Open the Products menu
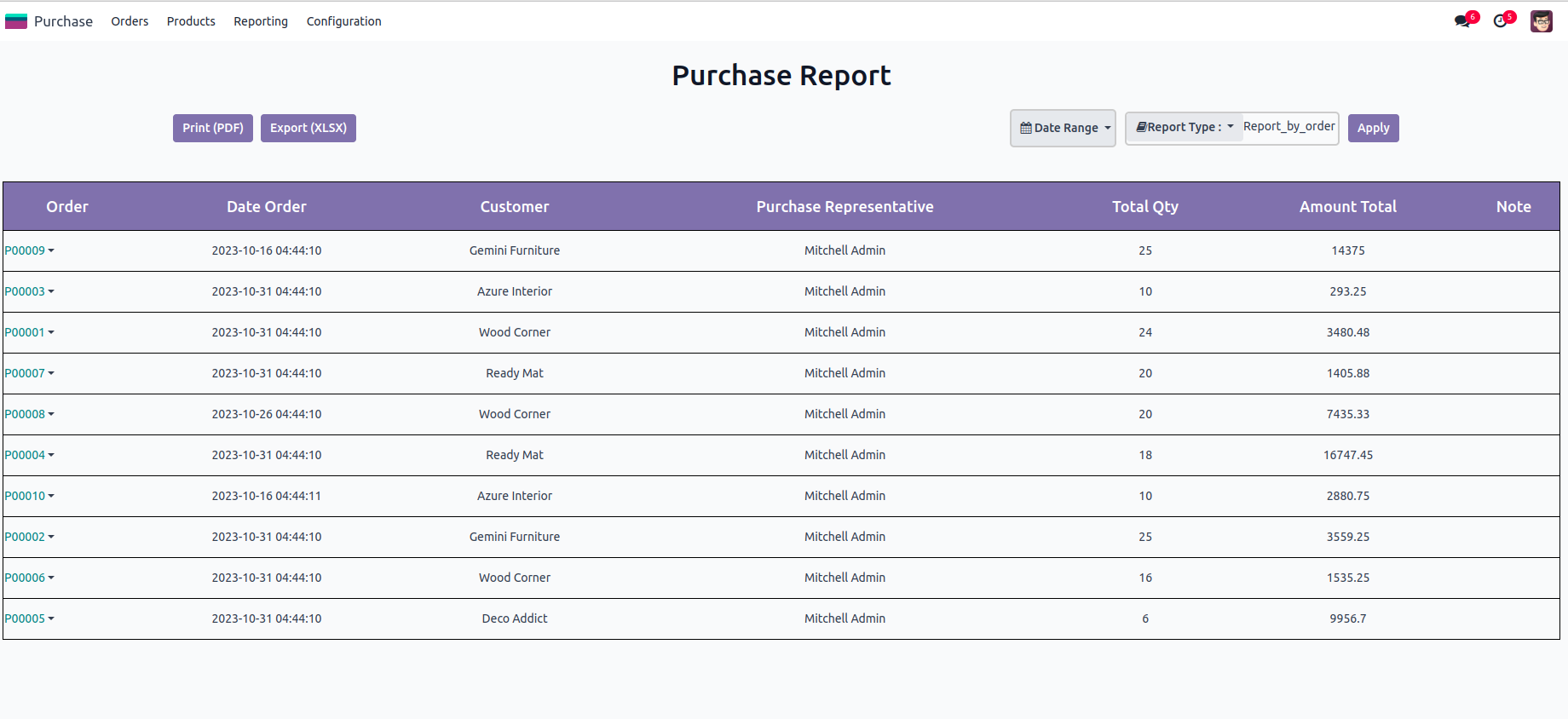The image size is (1568, 719). pyautogui.click(x=191, y=21)
